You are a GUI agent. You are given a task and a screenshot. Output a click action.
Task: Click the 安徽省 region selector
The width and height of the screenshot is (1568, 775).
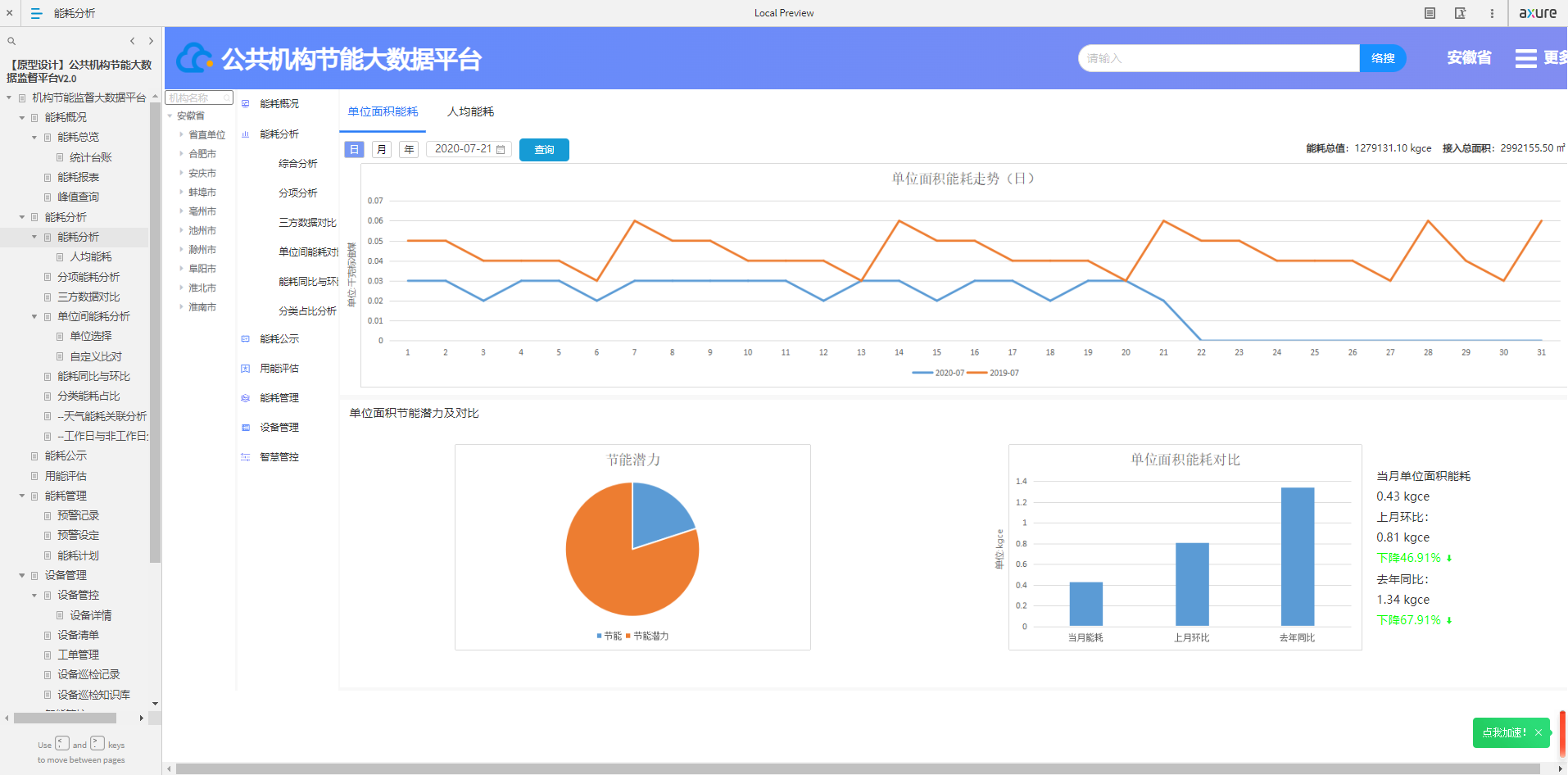click(x=1469, y=58)
